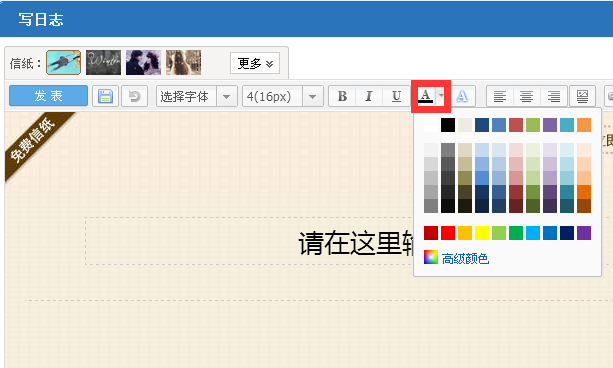The image size is (613, 368).
Task: Select the first blue sky stationery thumbnail
Action: tap(64, 63)
